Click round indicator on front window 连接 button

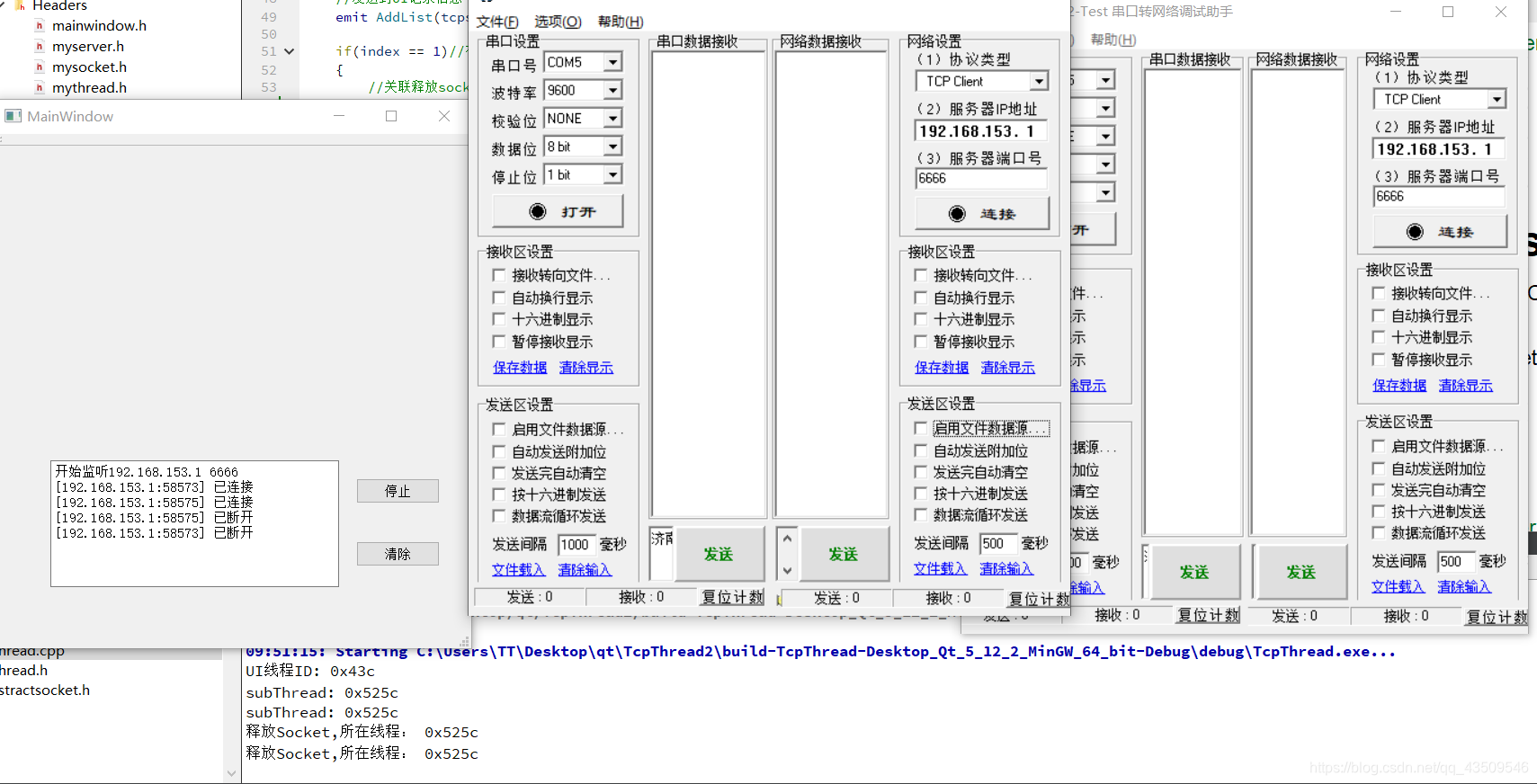(957, 213)
